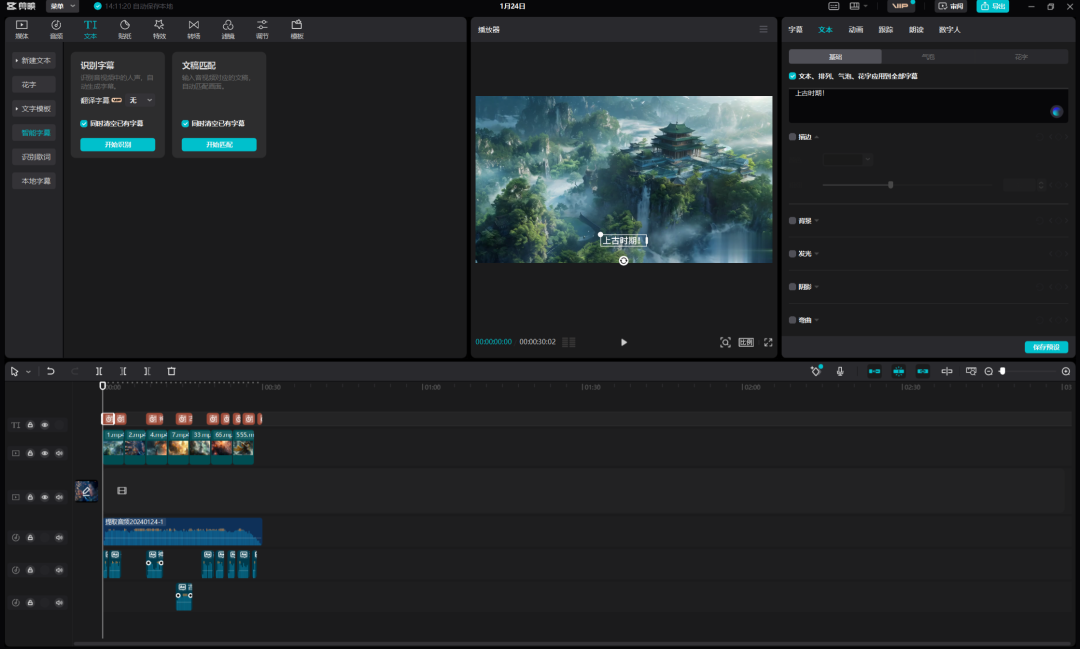This screenshot has width=1080, height=649.
Task: Mute the main video track
Action: (59, 453)
